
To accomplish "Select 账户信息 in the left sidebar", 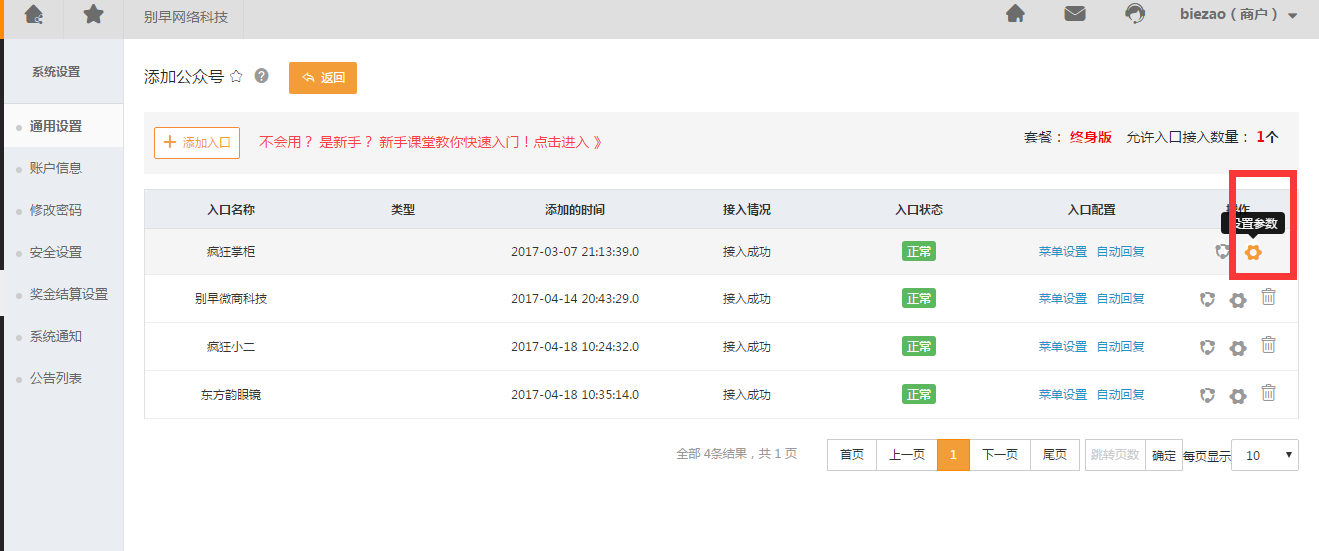I will pos(56,168).
